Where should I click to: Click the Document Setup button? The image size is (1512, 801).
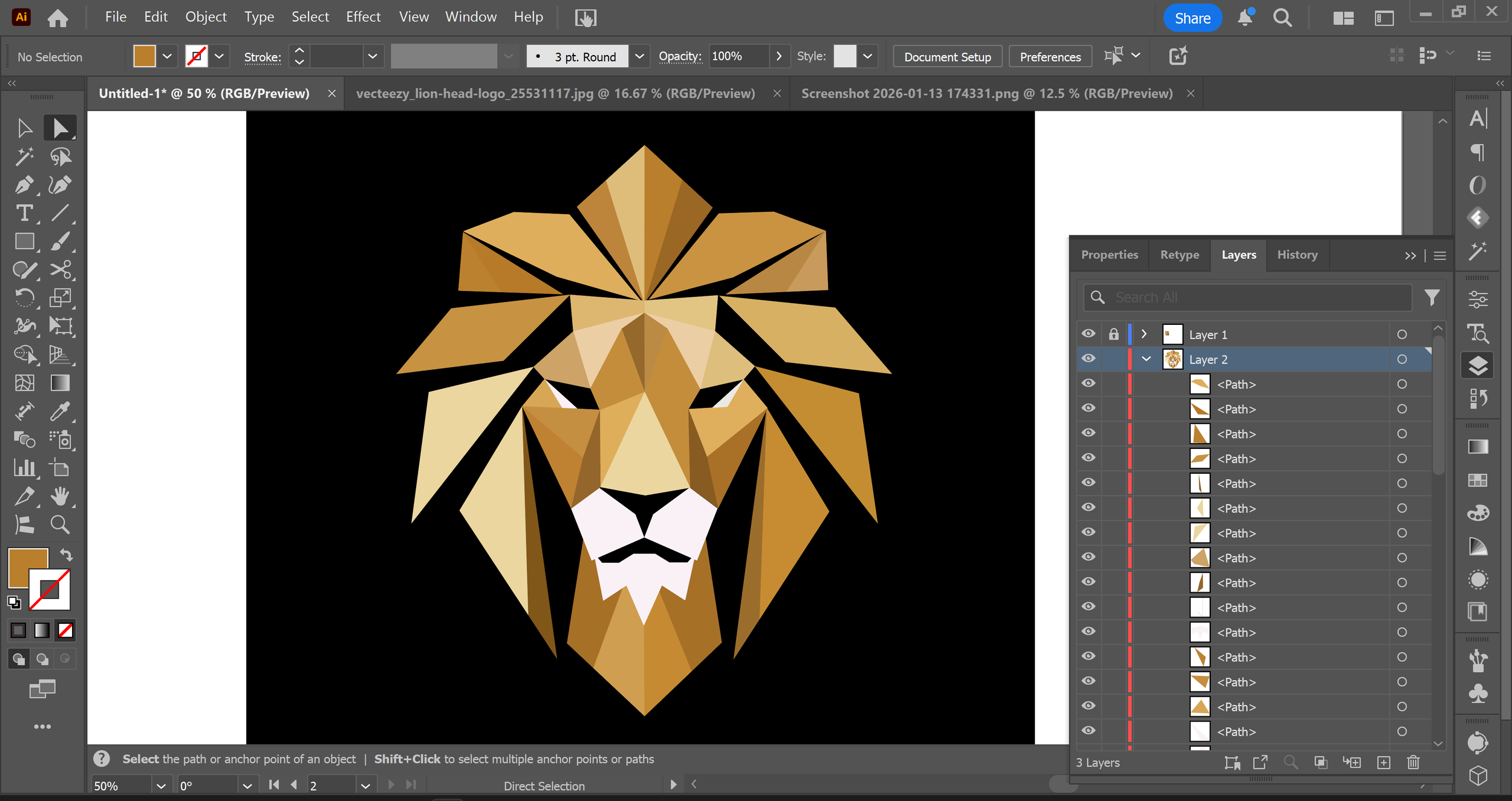[947, 57]
